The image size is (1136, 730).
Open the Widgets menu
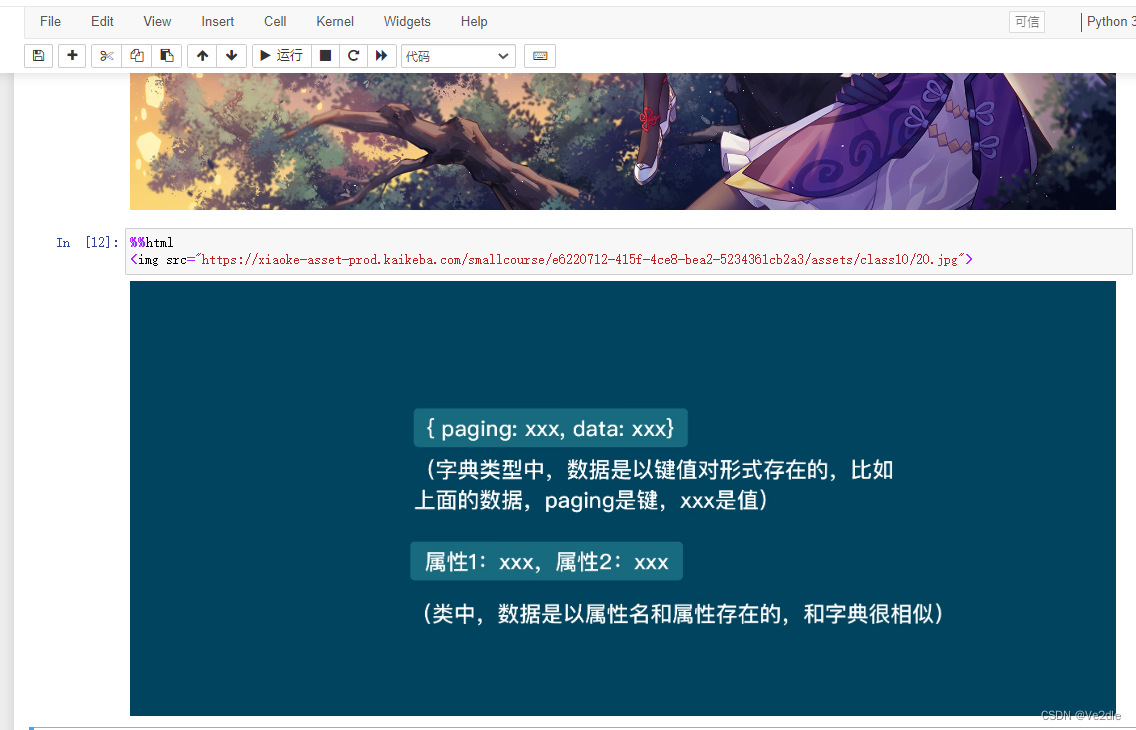pyautogui.click(x=407, y=21)
